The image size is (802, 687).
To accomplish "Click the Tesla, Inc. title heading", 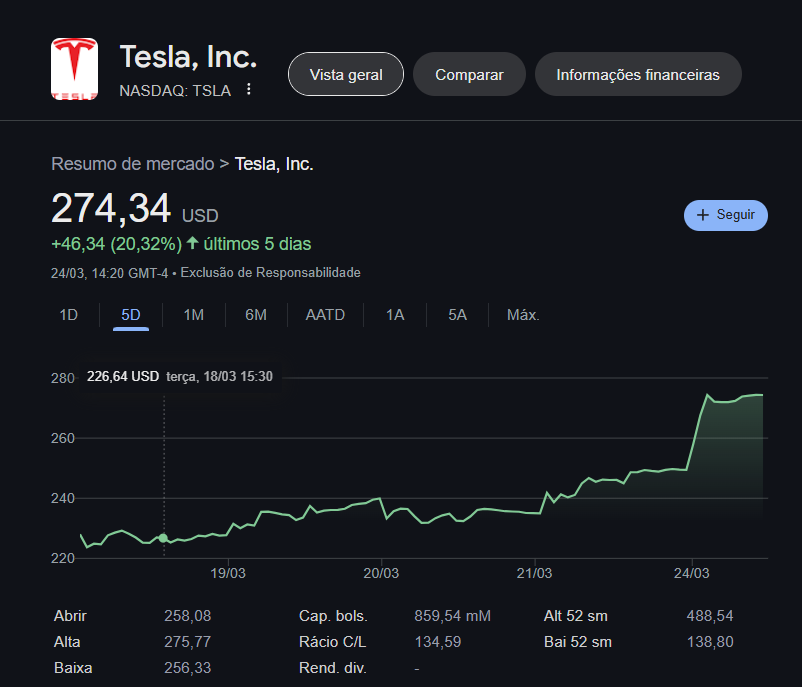I will tap(188, 57).
